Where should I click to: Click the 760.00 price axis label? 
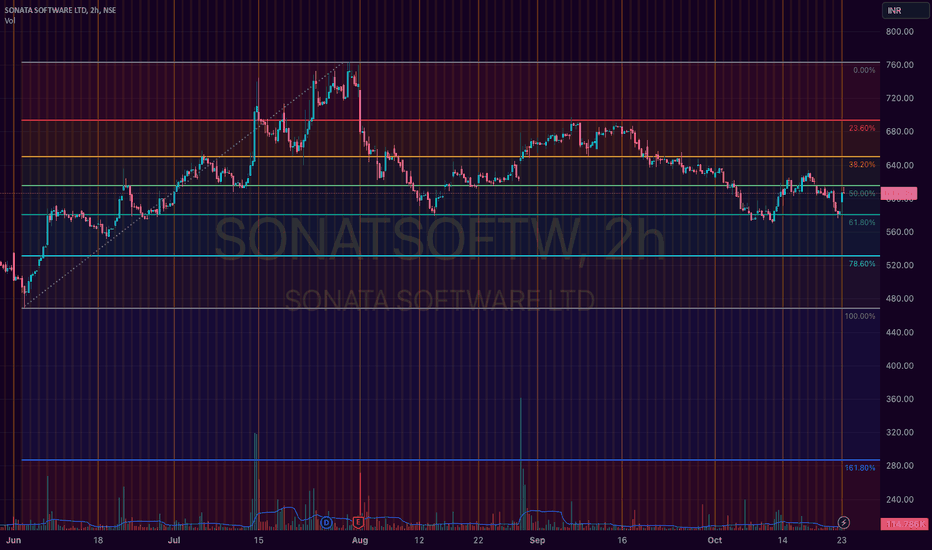click(899, 65)
